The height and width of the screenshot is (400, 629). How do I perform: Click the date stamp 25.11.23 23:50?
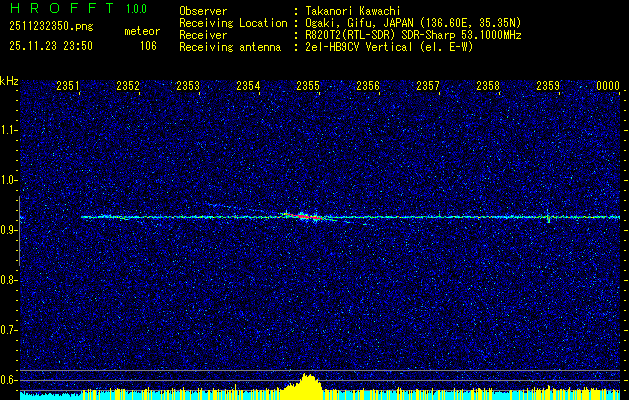click(51, 46)
